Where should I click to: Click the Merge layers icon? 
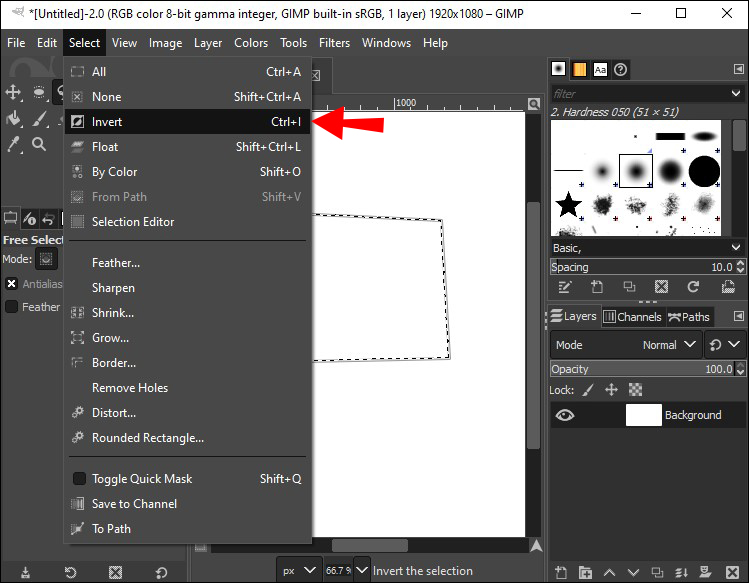tap(681, 572)
